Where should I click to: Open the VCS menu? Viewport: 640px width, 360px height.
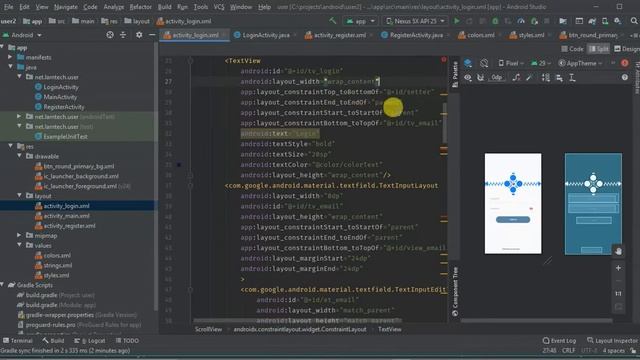pyautogui.click(x=219, y=7)
